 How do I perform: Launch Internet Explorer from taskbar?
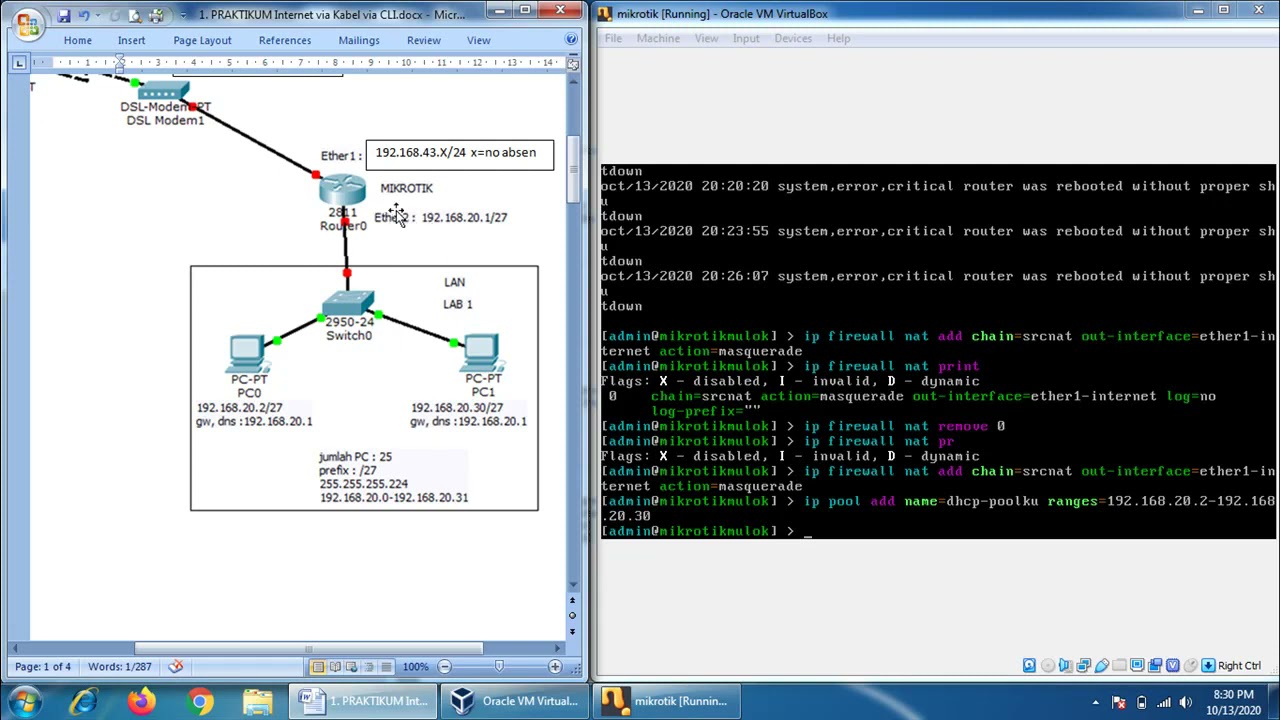click(84, 702)
